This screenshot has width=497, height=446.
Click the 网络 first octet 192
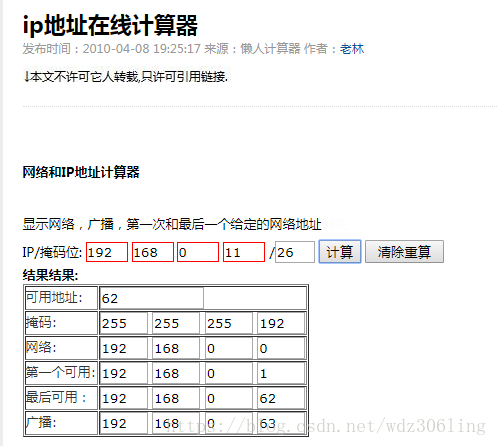(x=124, y=348)
